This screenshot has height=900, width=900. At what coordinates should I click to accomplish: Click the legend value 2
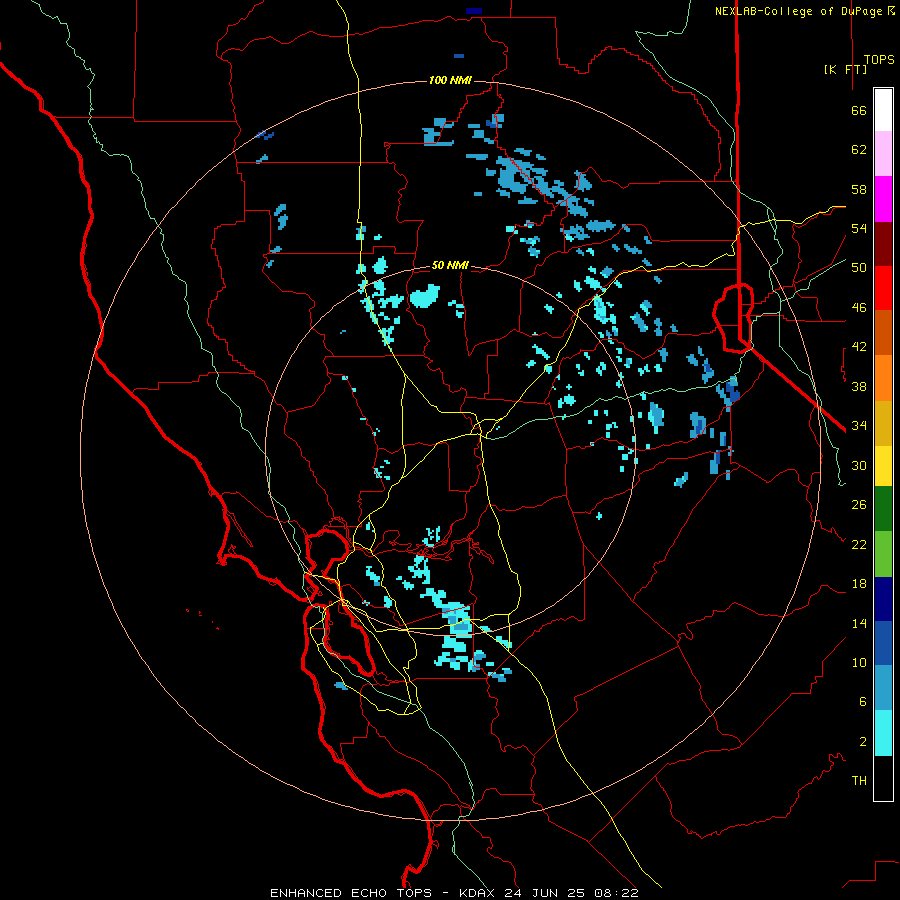pos(862,742)
